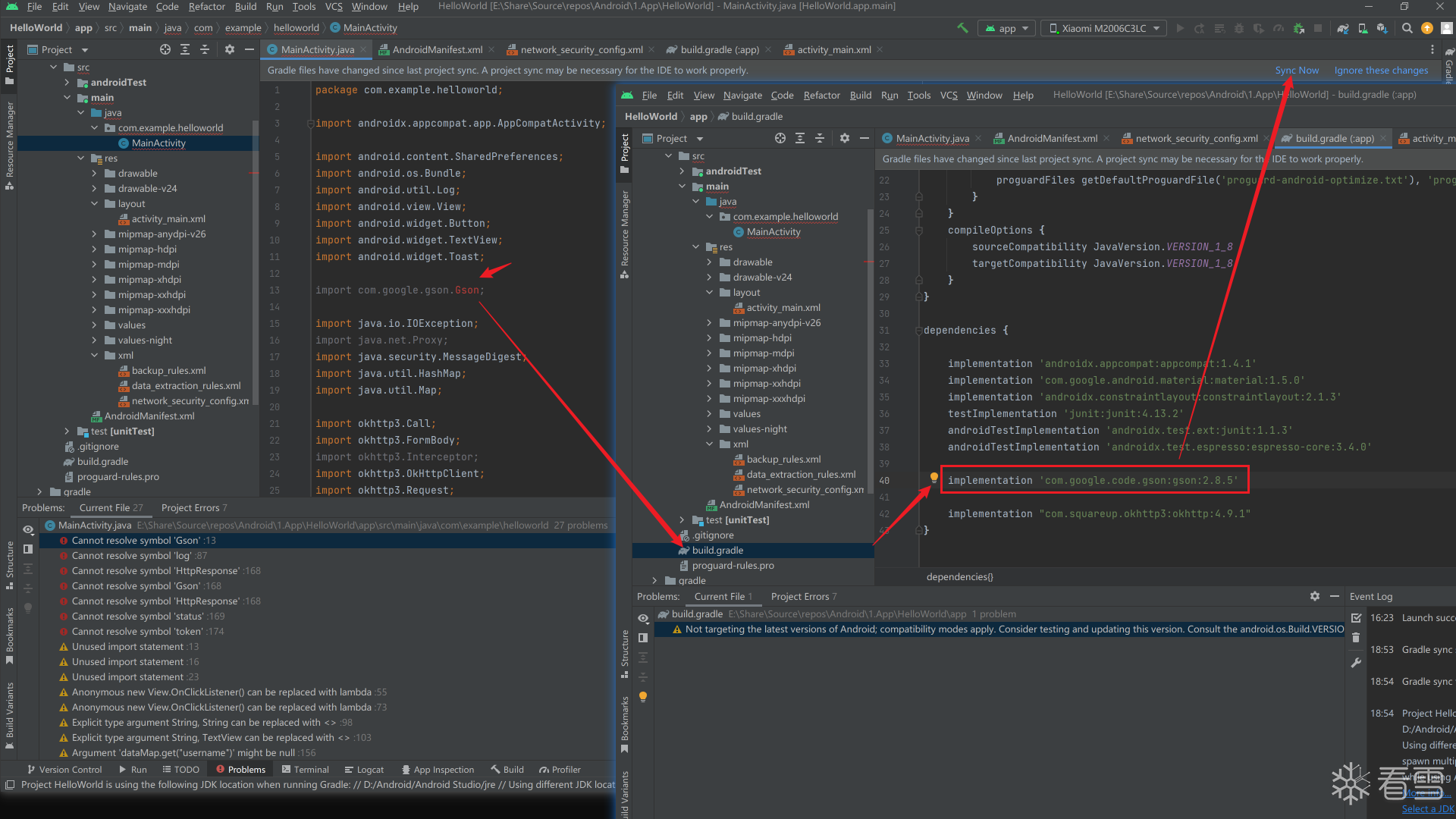This screenshot has width=1456, height=819.
Task: Switch to network_security_config.xml tab in MainActivity window
Action: [581, 49]
